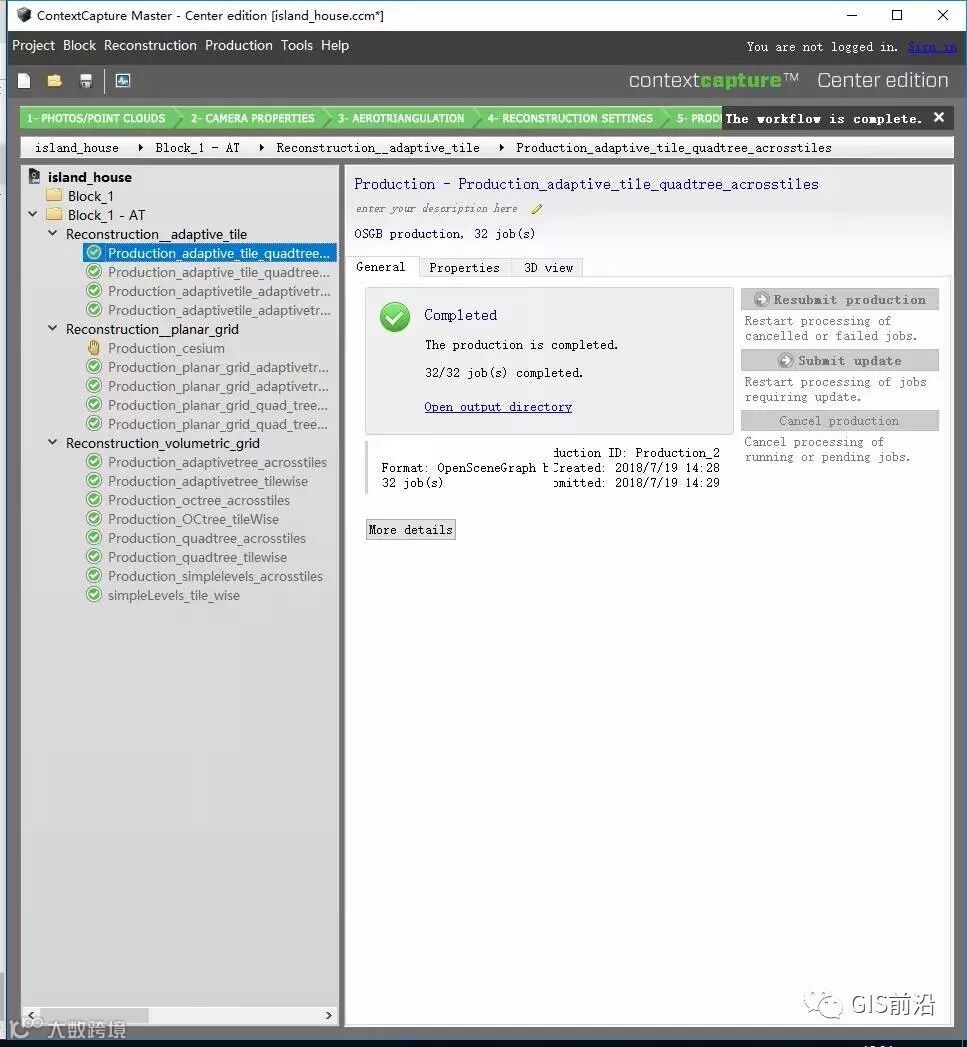Switch to the 3D view tab

click(548, 267)
